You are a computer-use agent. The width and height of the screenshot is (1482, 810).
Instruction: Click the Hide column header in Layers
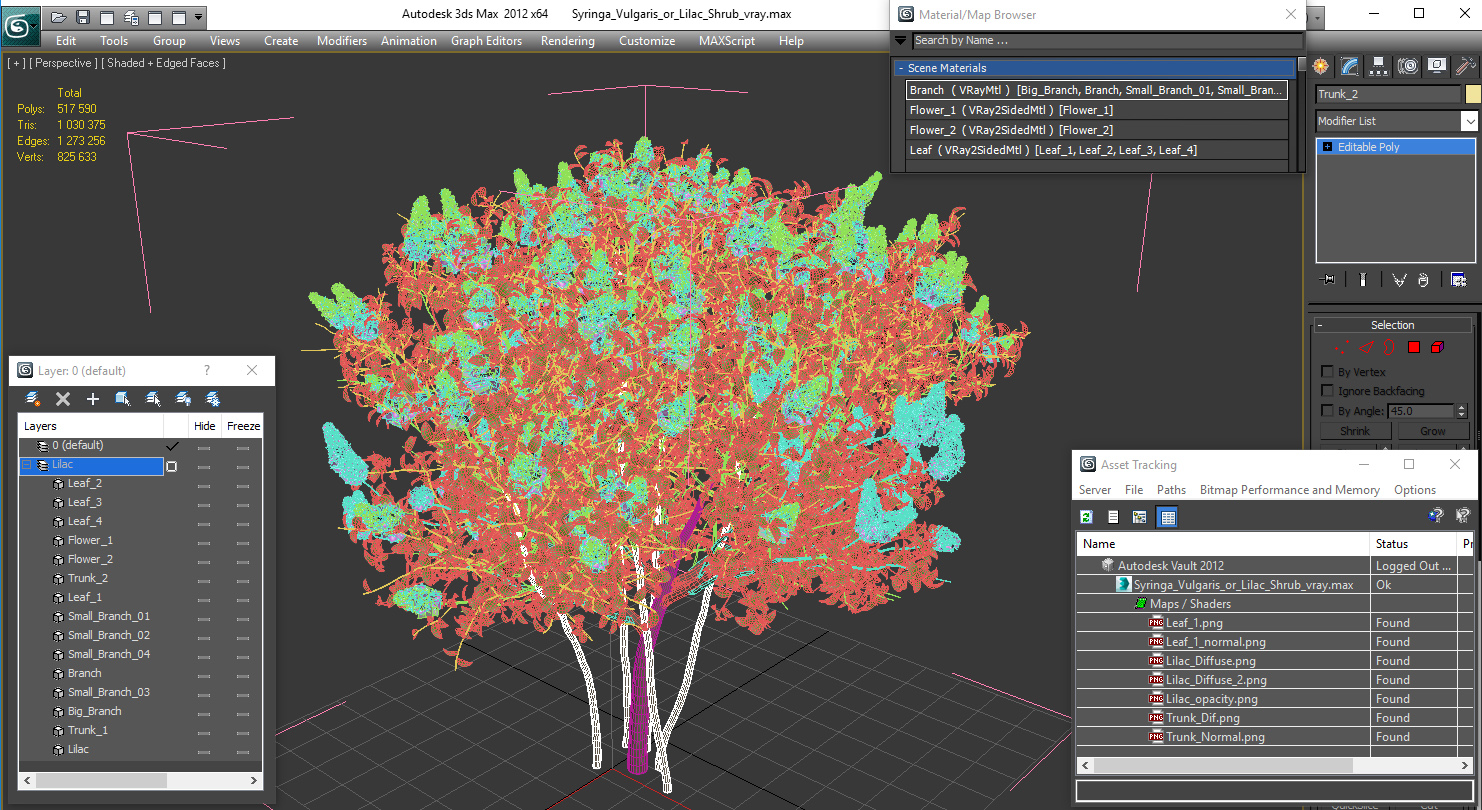coord(205,426)
